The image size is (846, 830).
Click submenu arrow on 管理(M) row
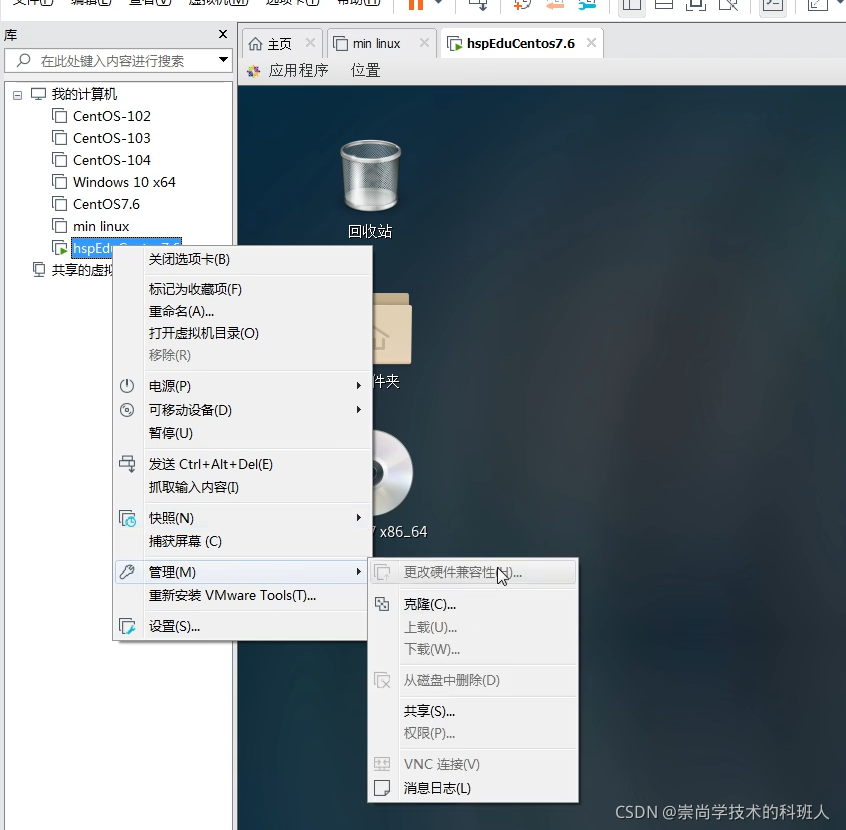point(358,572)
